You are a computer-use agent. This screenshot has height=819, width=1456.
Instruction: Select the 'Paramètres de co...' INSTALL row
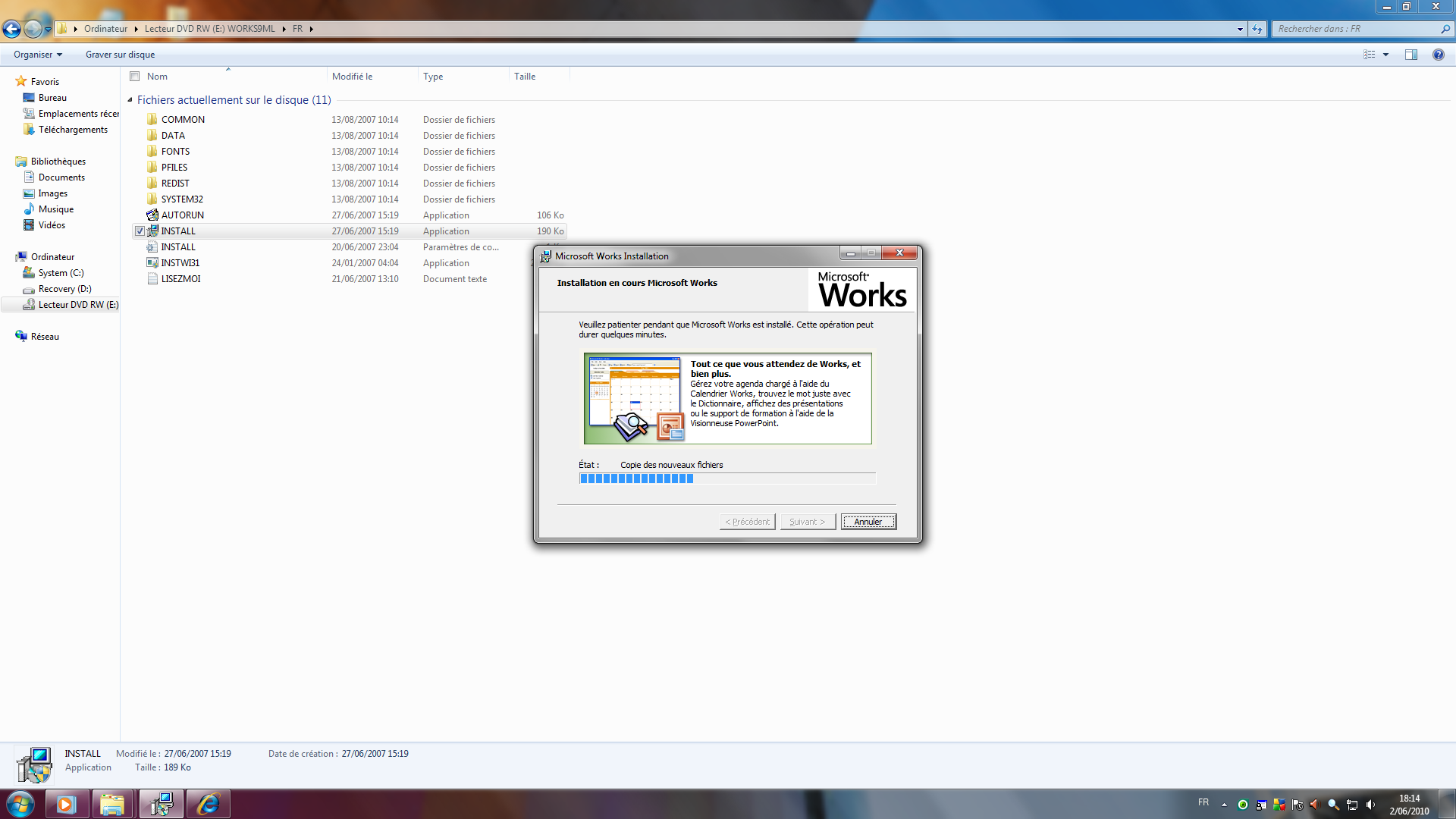coord(349,247)
